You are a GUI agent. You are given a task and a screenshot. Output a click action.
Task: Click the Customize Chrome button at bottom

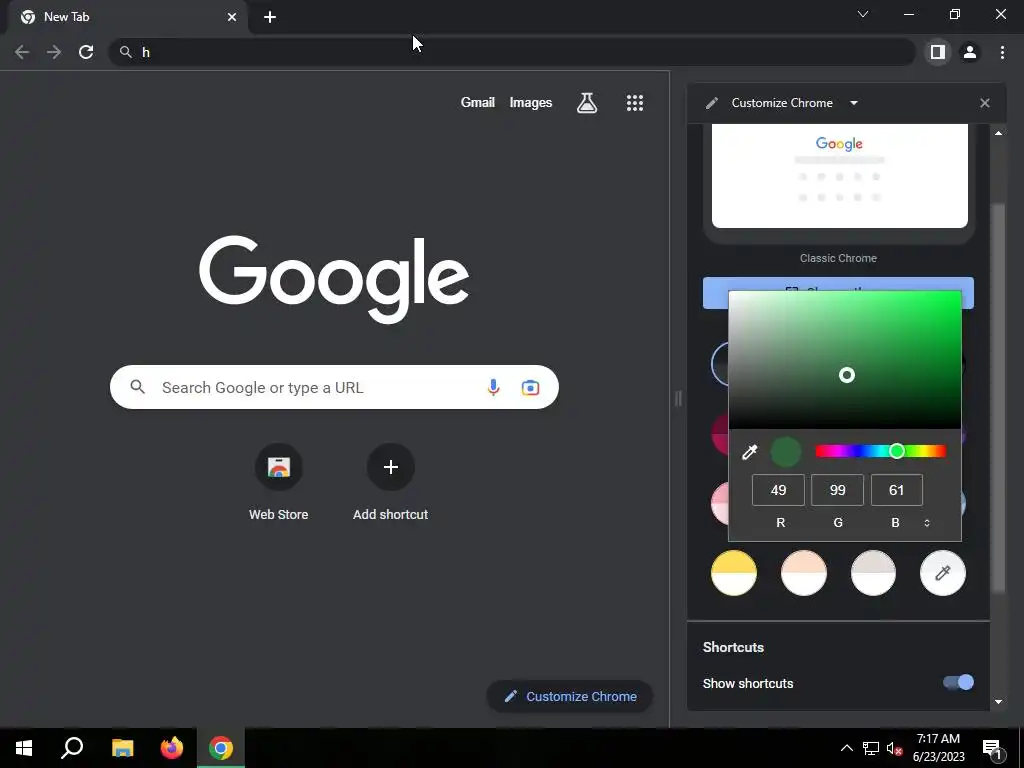point(569,696)
